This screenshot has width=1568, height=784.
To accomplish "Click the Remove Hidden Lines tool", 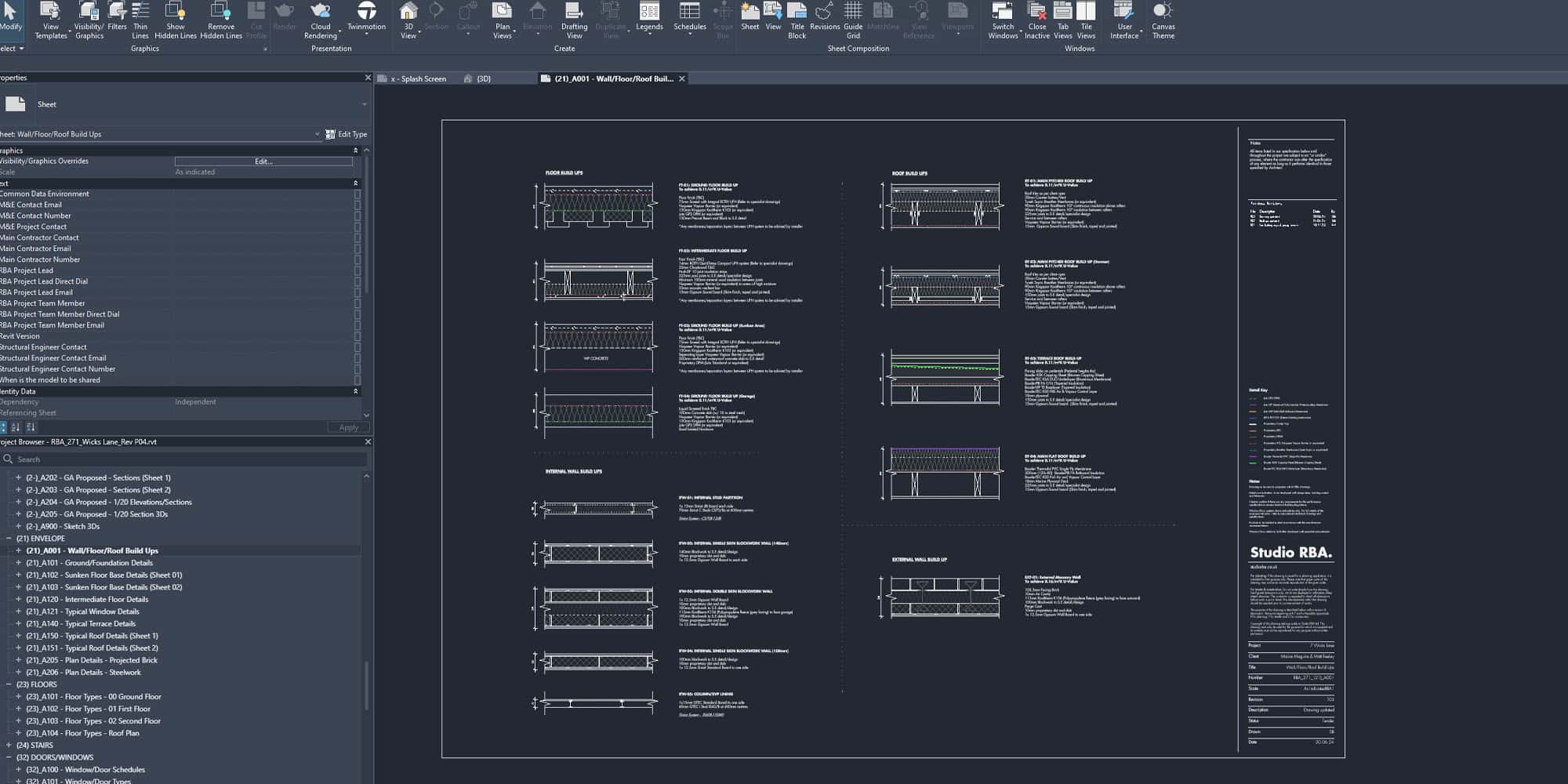I will [221, 21].
